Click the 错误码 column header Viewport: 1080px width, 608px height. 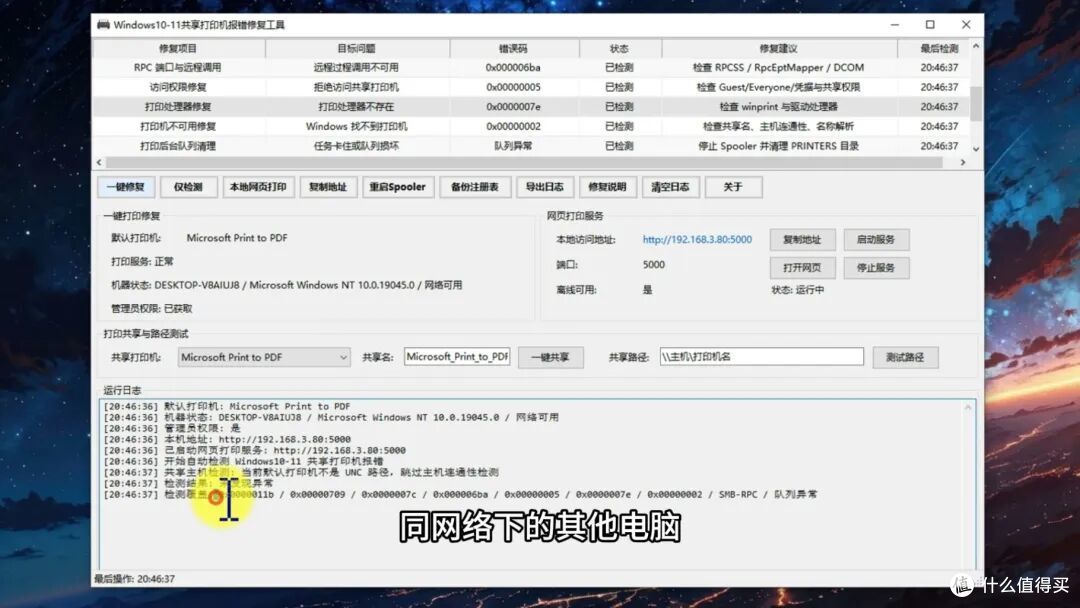pyautogui.click(x=514, y=48)
